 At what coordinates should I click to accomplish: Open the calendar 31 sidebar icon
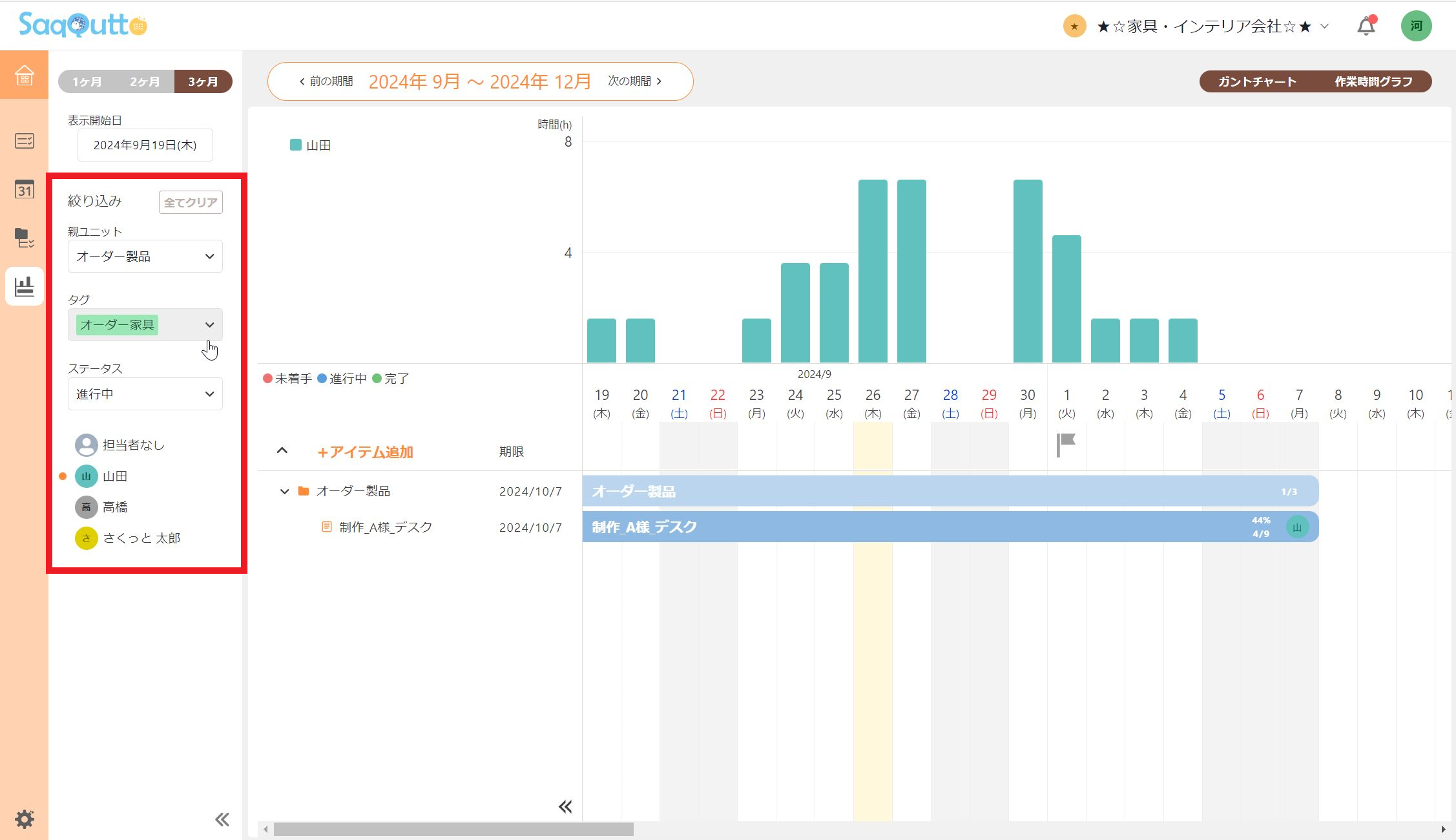pos(24,189)
